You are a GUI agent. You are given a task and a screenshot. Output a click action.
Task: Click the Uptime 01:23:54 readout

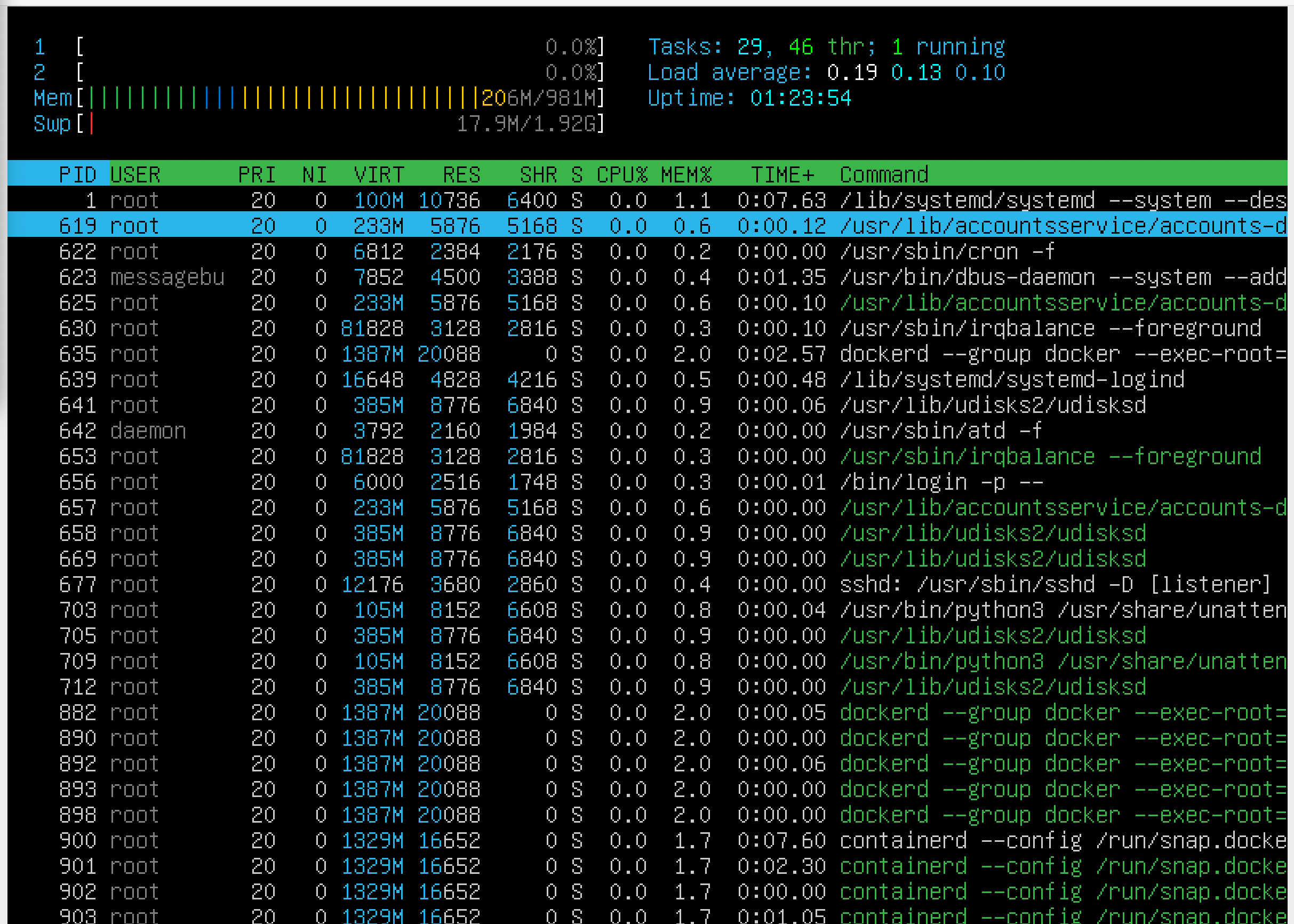(749, 98)
